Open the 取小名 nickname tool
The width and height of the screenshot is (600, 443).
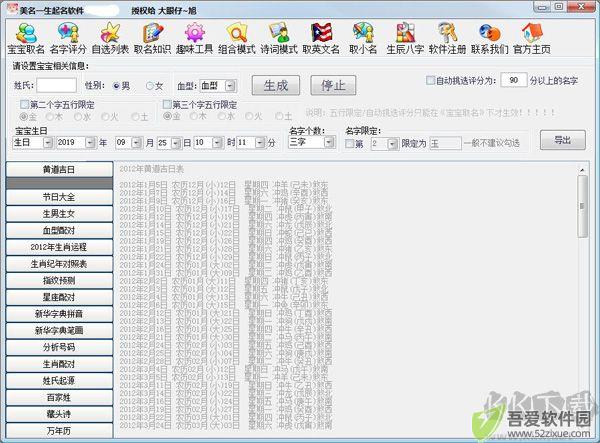tap(363, 38)
